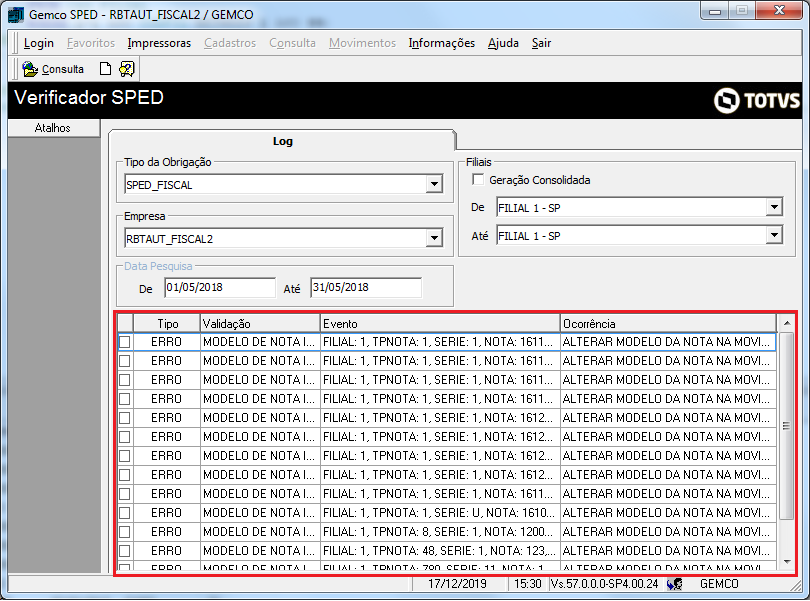Click the Gemco app icon in title bar
The width and height of the screenshot is (810, 601).
16,14
